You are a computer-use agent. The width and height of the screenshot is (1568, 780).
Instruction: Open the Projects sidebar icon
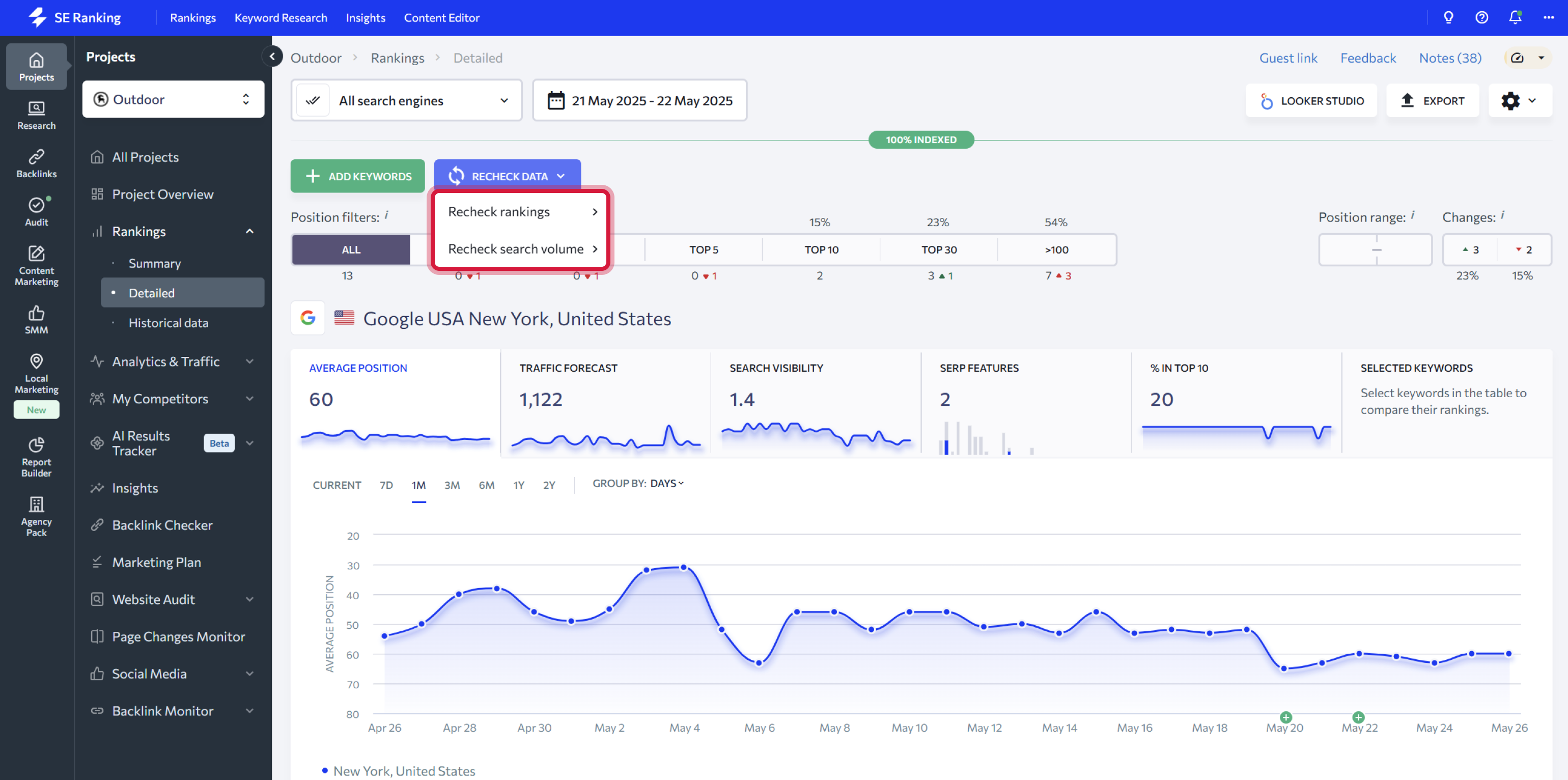tap(36, 66)
